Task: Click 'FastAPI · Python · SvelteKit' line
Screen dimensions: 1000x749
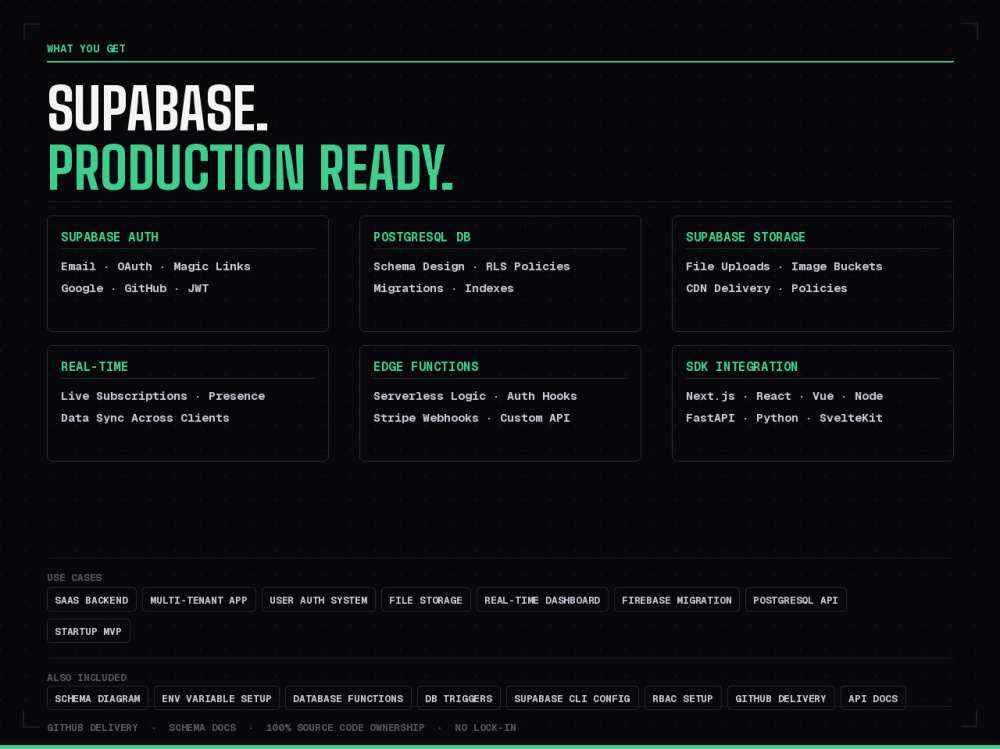Action: (784, 417)
